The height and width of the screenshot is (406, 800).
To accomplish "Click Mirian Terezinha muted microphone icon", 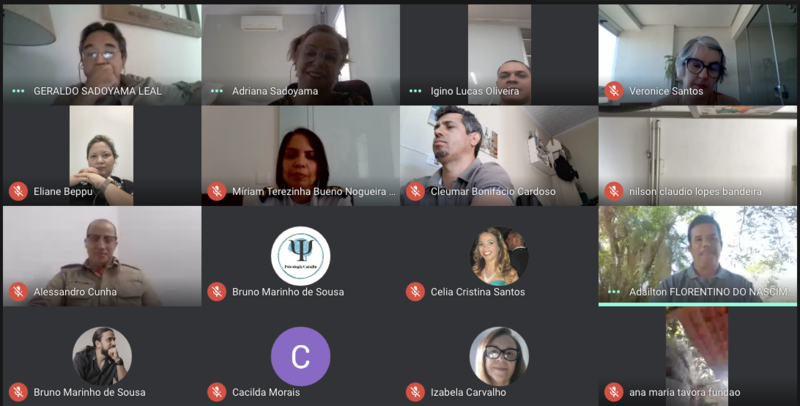I will click(x=216, y=191).
